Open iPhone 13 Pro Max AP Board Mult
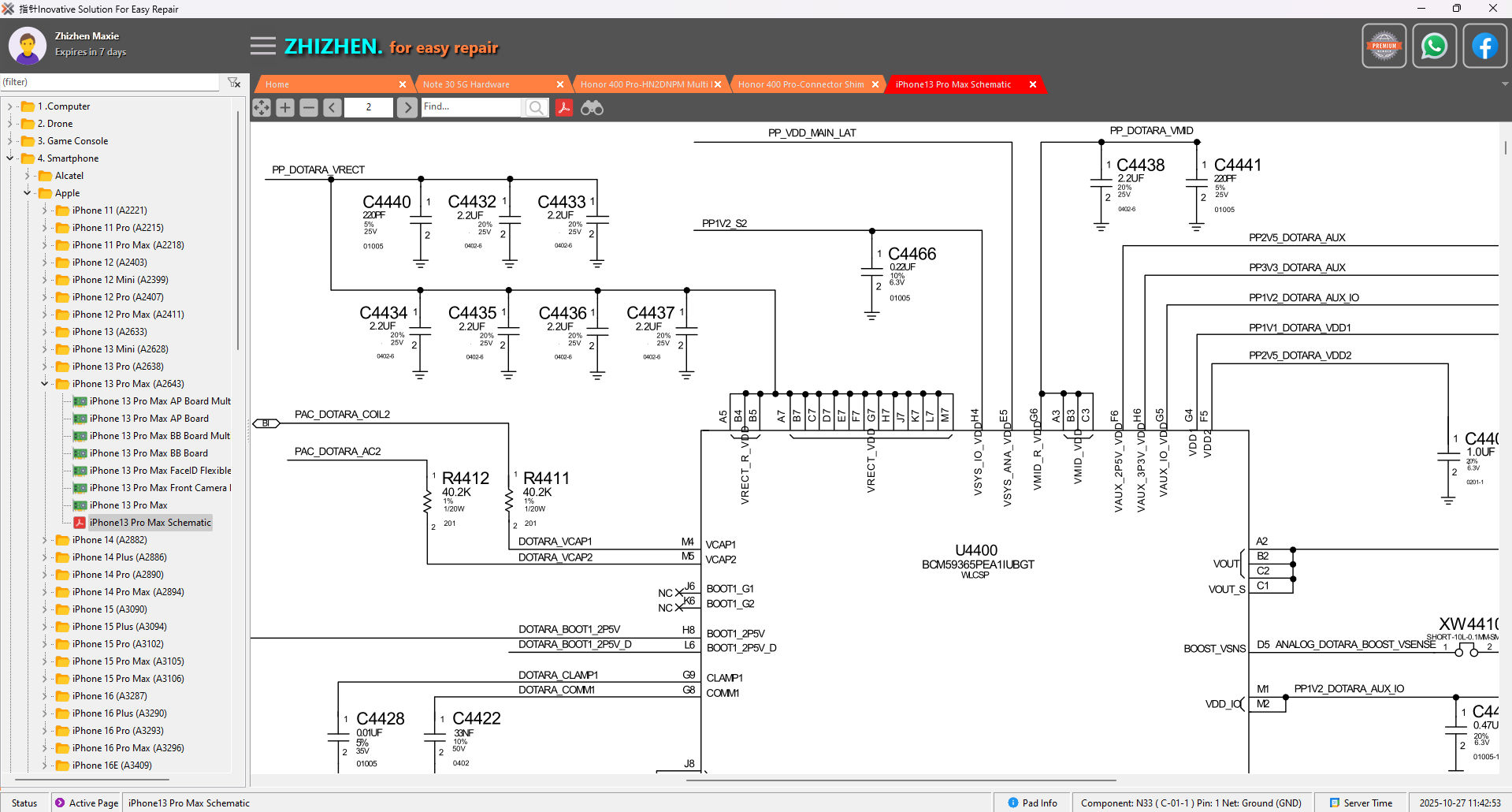The height and width of the screenshot is (812, 1512). (160, 401)
